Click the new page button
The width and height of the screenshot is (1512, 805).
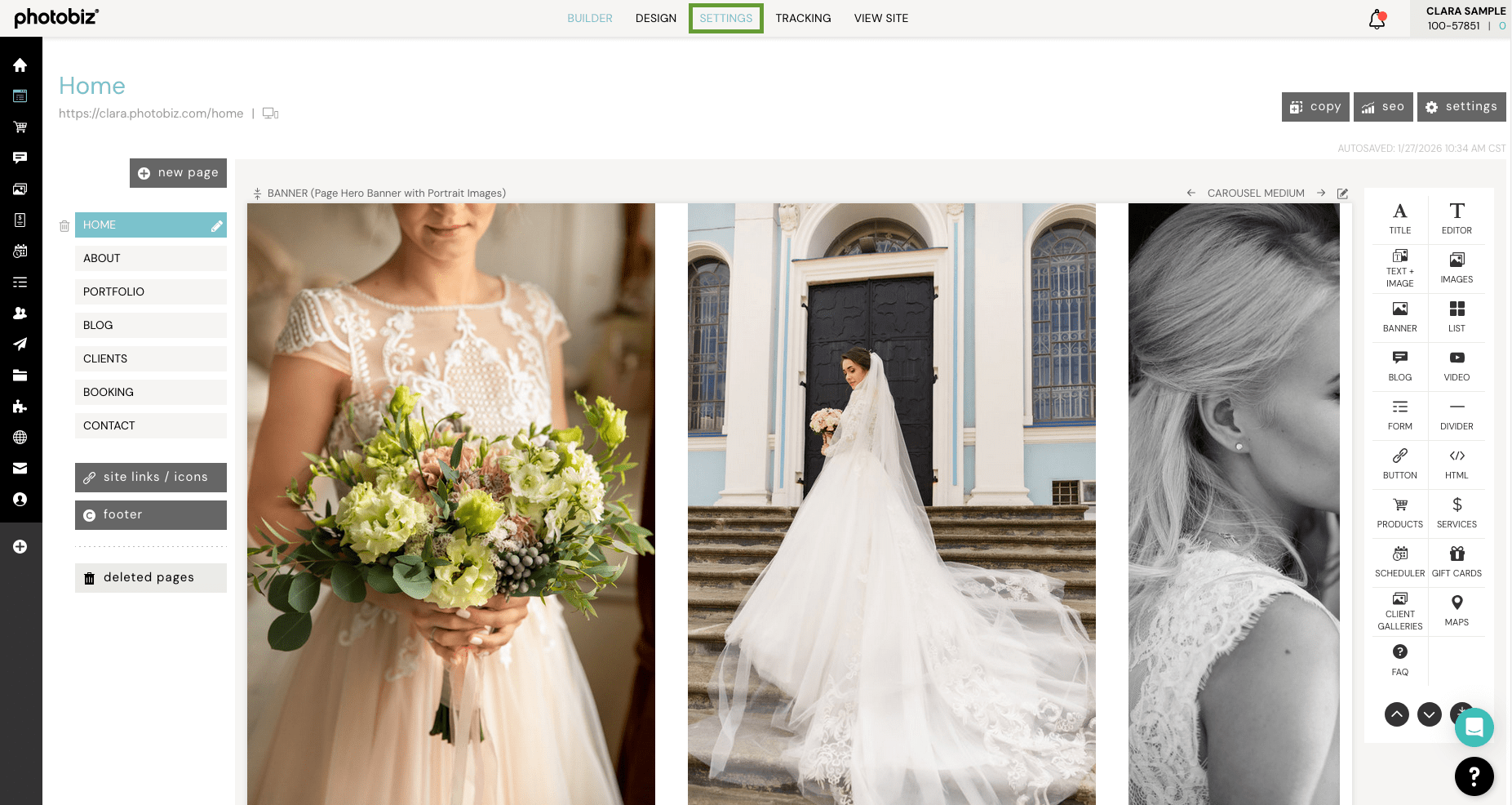click(x=178, y=173)
